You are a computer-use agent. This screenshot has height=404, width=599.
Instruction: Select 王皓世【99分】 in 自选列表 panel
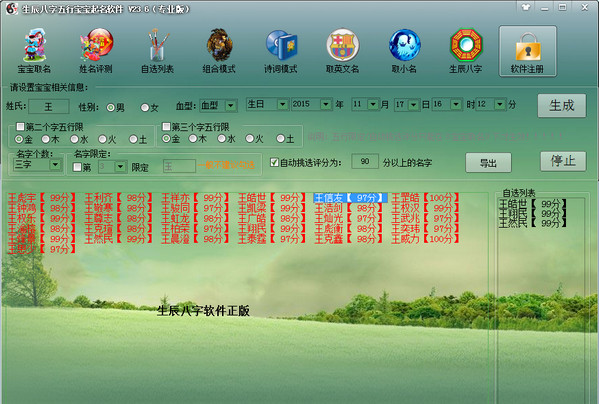[533, 204]
